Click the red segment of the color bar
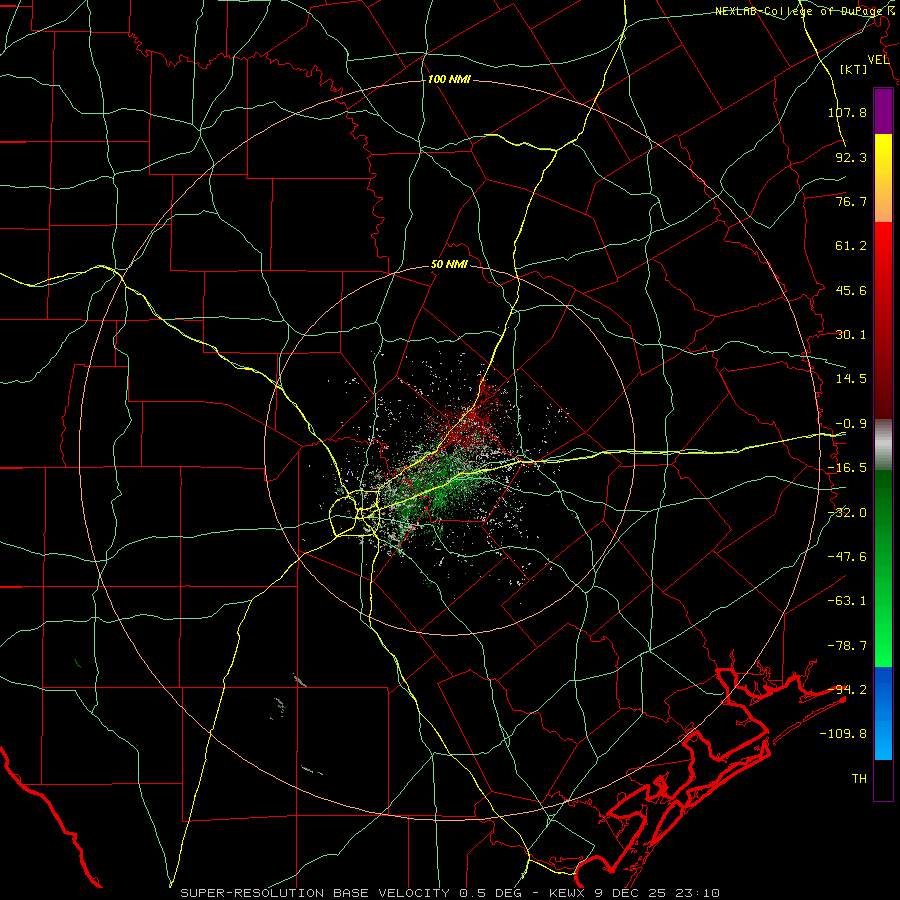Image resolution: width=900 pixels, height=900 pixels. [x=883, y=320]
